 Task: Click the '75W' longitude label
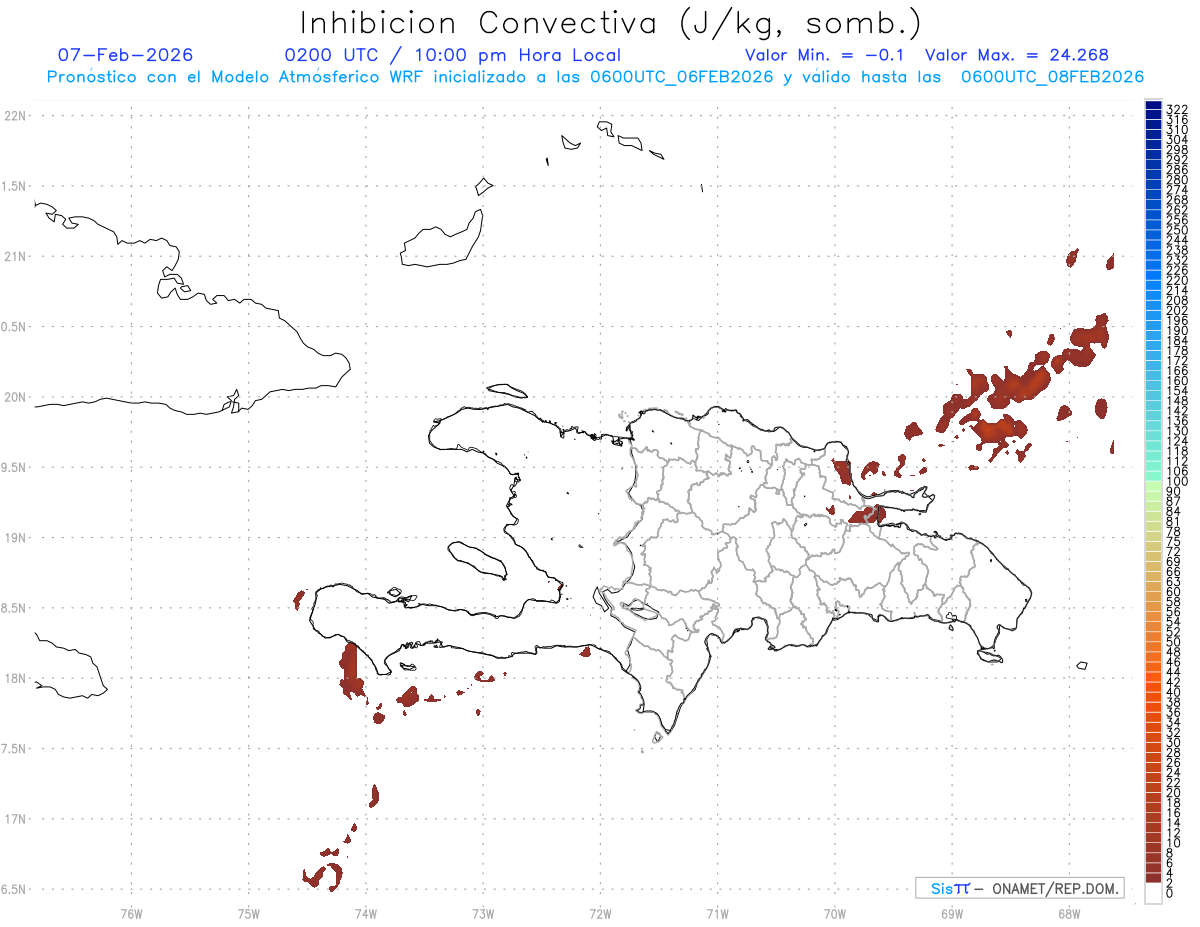248,912
